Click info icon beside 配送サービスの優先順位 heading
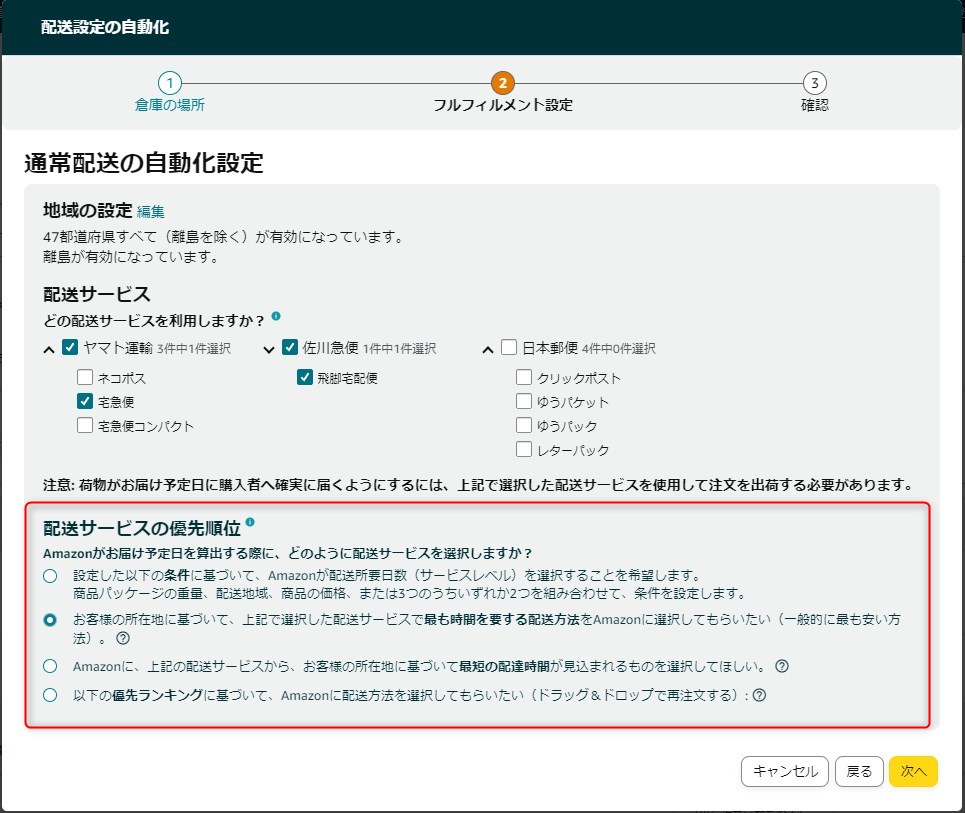 [x=250, y=522]
